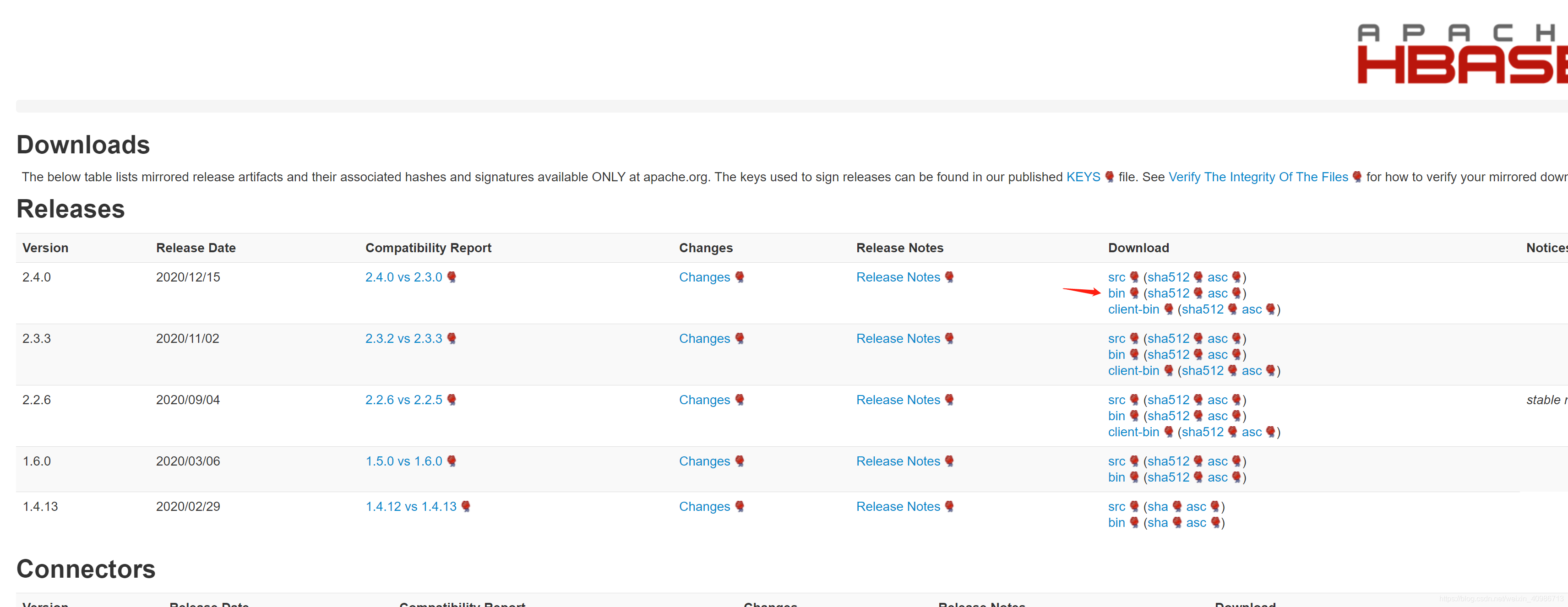
Task: Open sha512 of 1.6.0 src package
Action: [1168, 461]
